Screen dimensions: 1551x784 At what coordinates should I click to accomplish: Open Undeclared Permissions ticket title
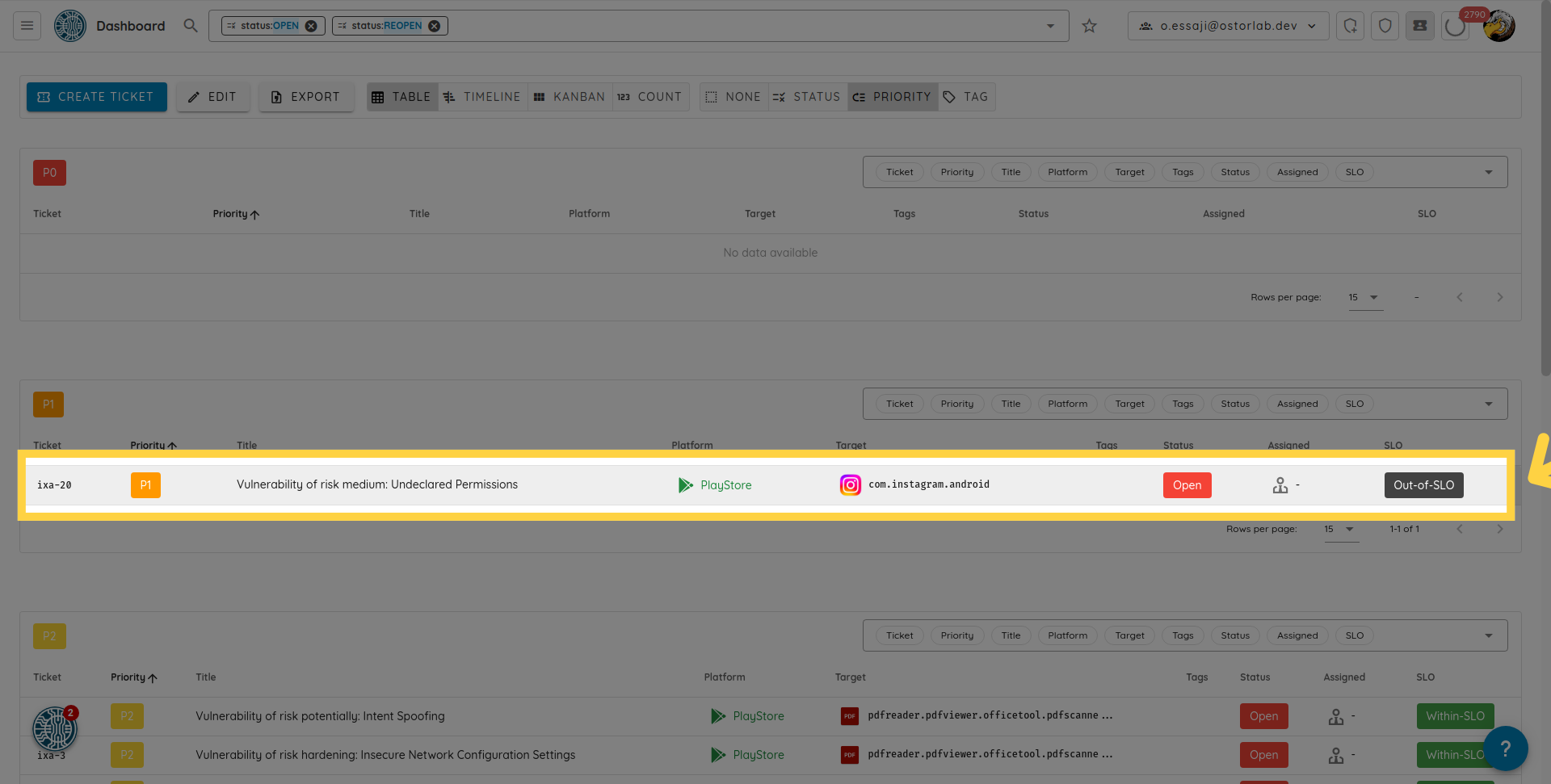[x=377, y=484]
